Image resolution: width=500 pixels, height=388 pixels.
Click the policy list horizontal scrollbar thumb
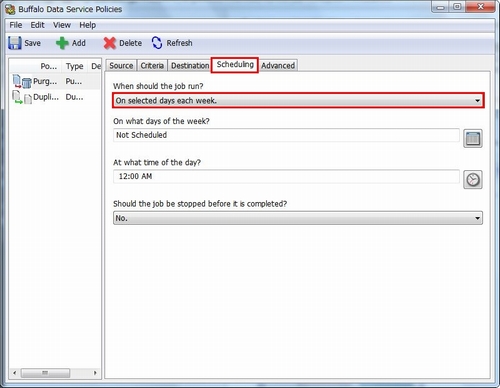tap(45, 373)
